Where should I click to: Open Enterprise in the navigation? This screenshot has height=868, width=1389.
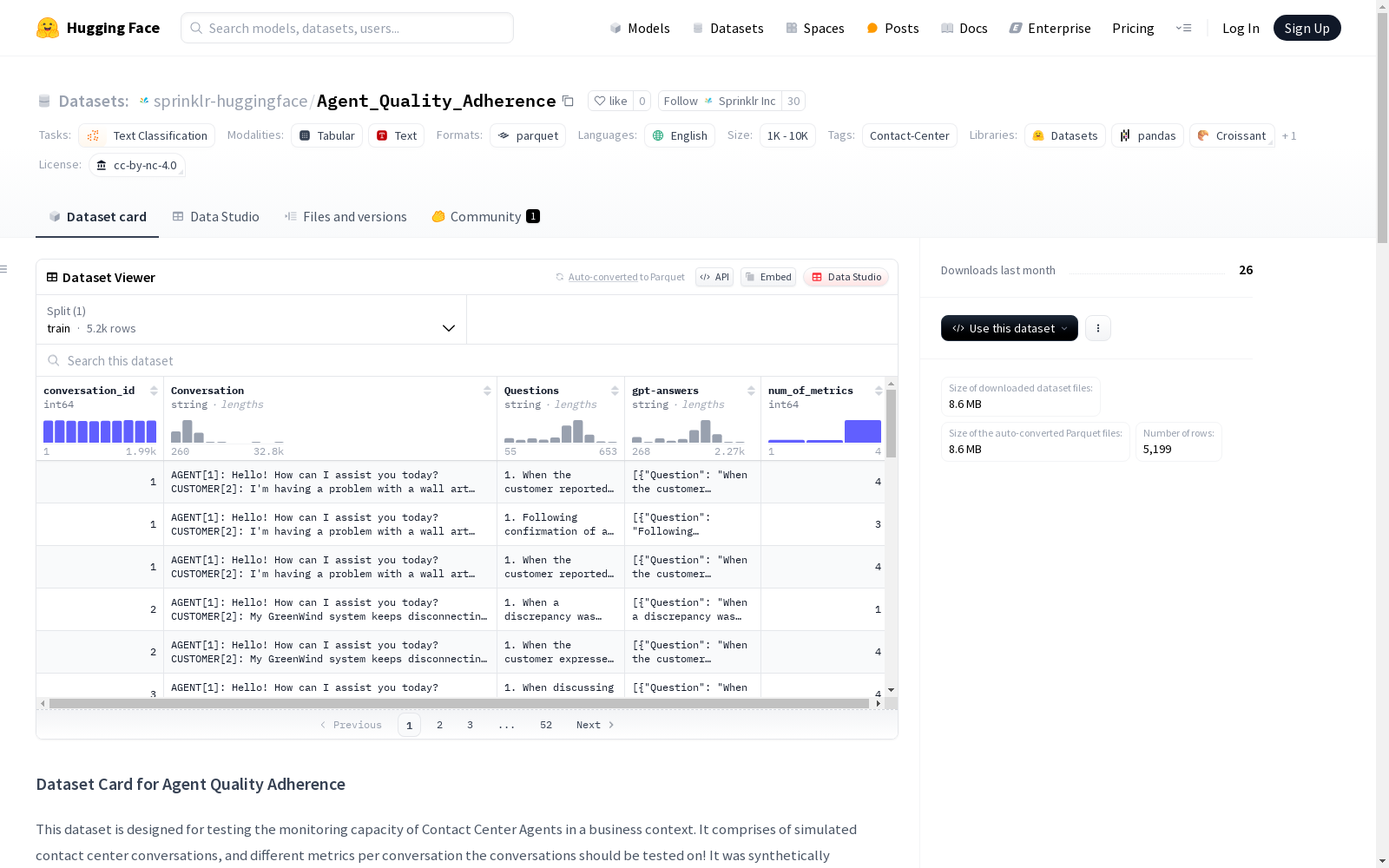pyautogui.click(x=1050, y=28)
